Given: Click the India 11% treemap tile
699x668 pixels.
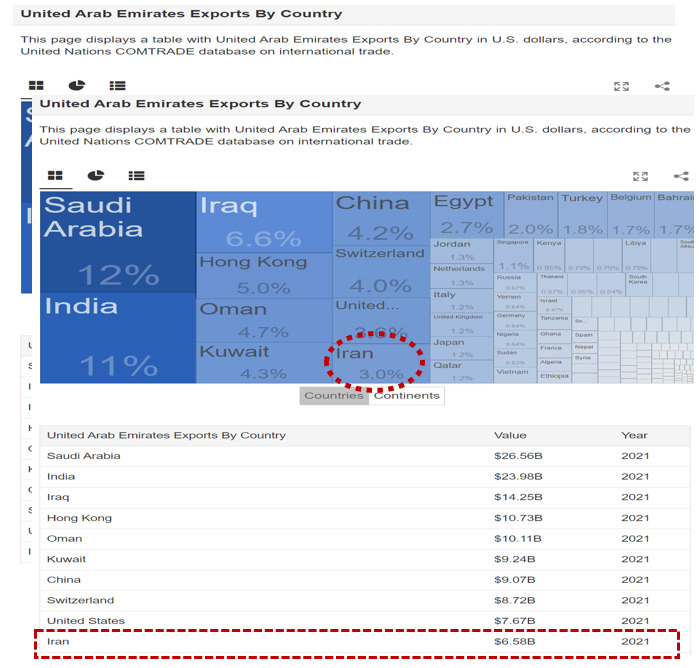Looking at the screenshot, I should click(x=118, y=338).
